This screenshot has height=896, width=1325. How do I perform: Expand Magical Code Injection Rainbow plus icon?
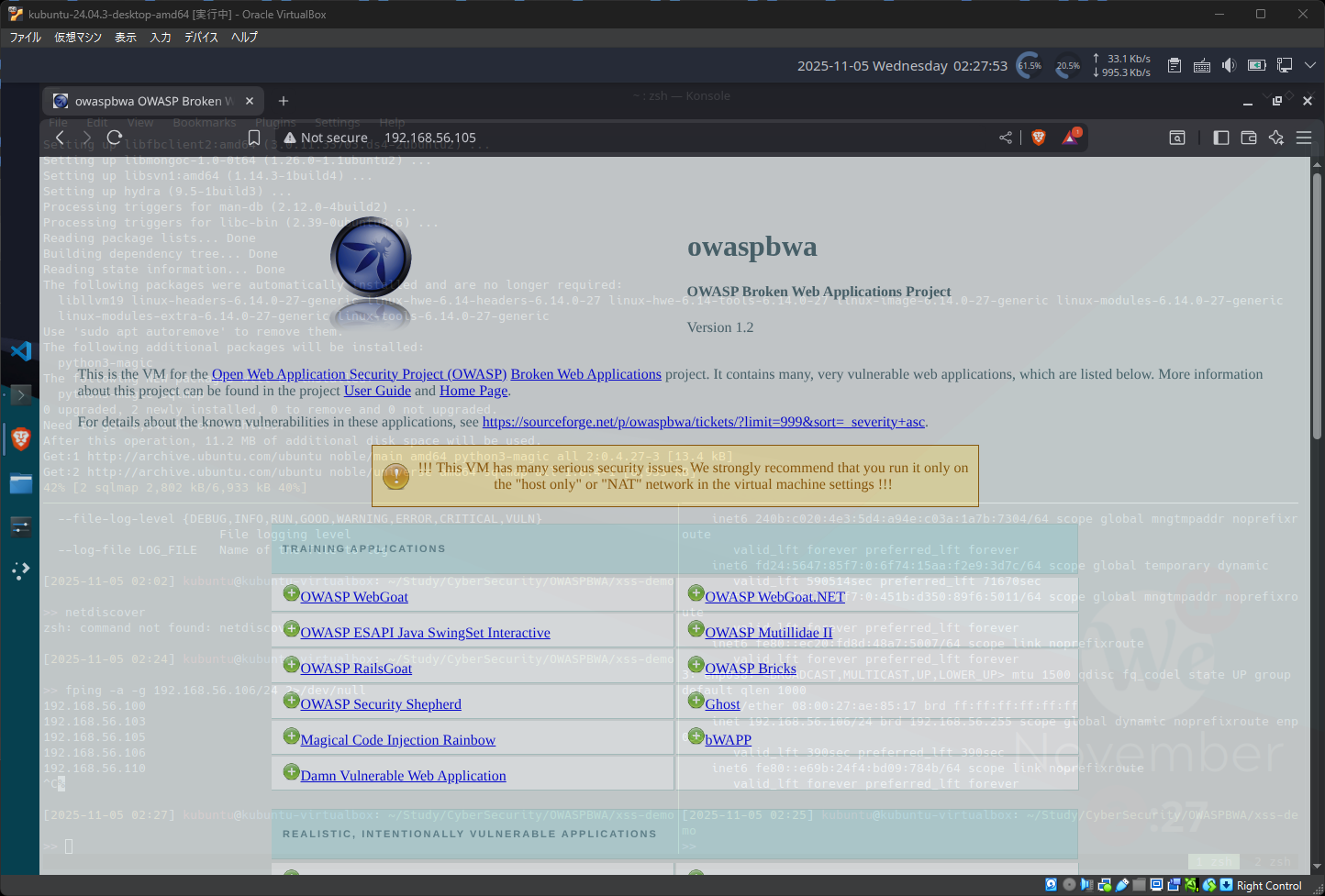pos(291,736)
